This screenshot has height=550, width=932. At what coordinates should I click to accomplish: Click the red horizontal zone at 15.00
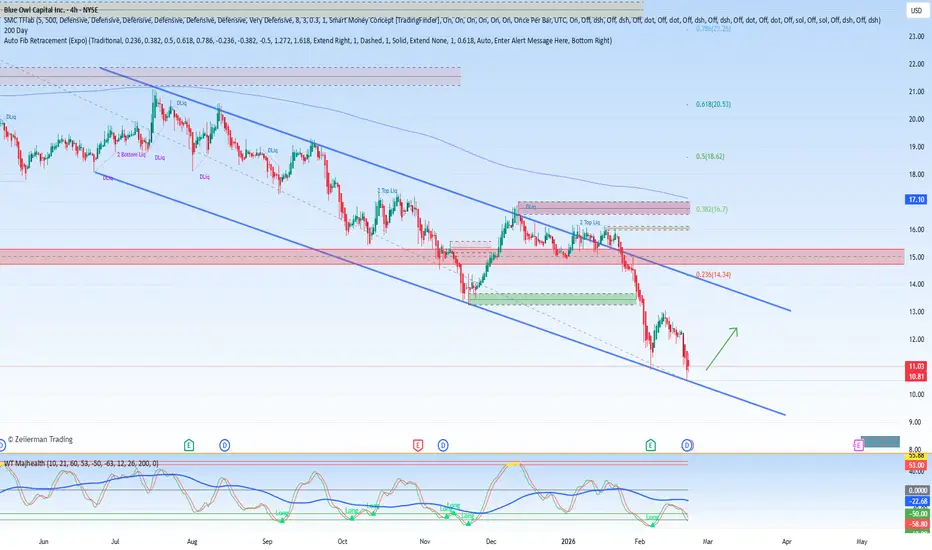click(452, 257)
